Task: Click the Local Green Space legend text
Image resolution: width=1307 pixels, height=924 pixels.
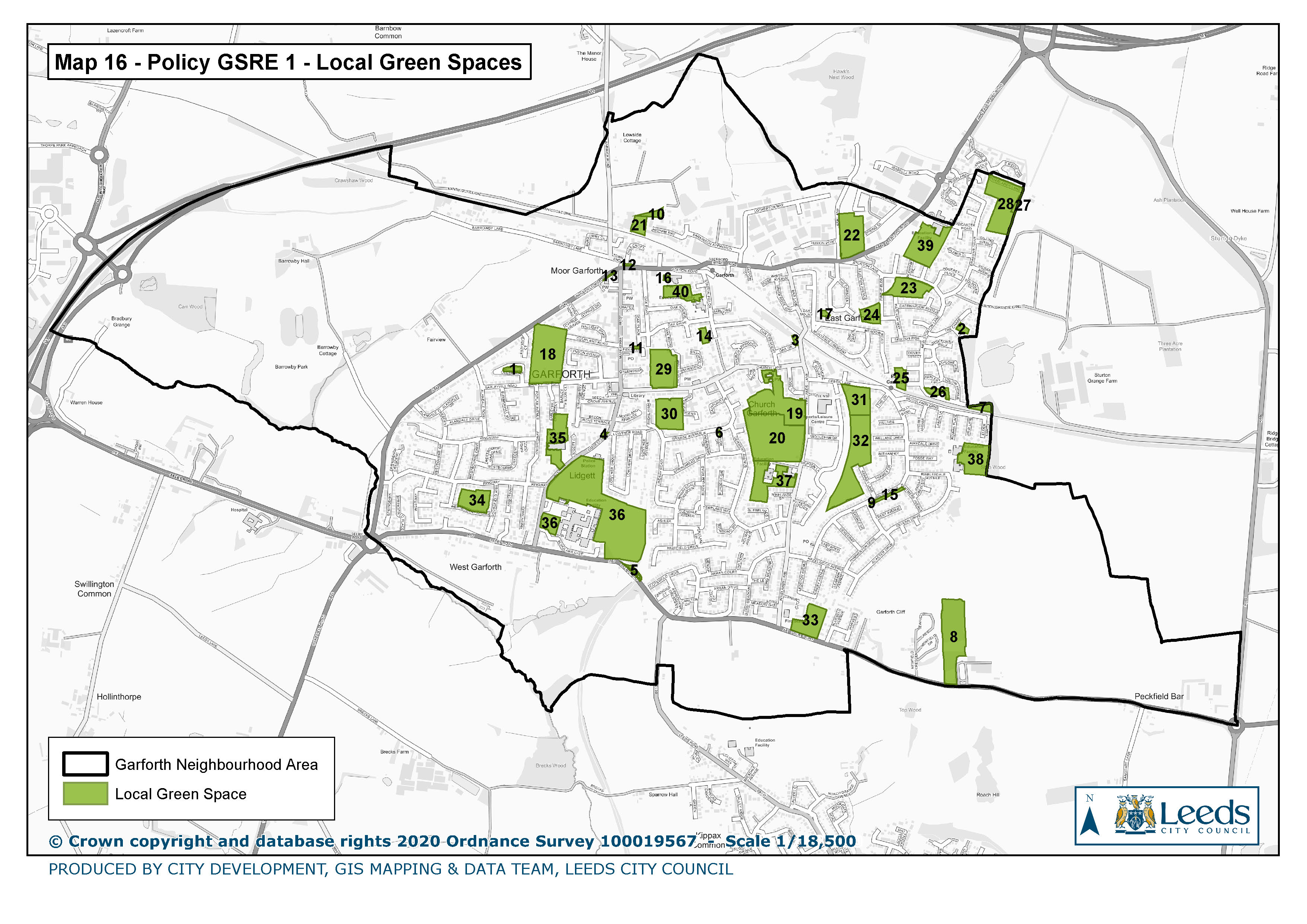Action: pyautogui.click(x=181, y=794)
